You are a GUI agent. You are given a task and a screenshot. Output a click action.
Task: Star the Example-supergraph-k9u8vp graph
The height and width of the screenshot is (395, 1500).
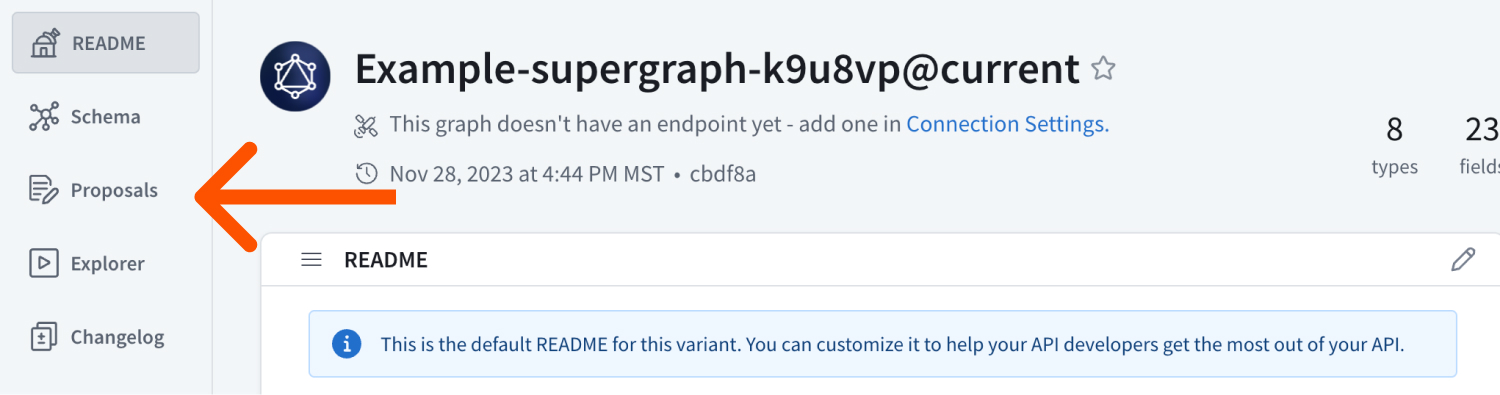point(1103,69)
